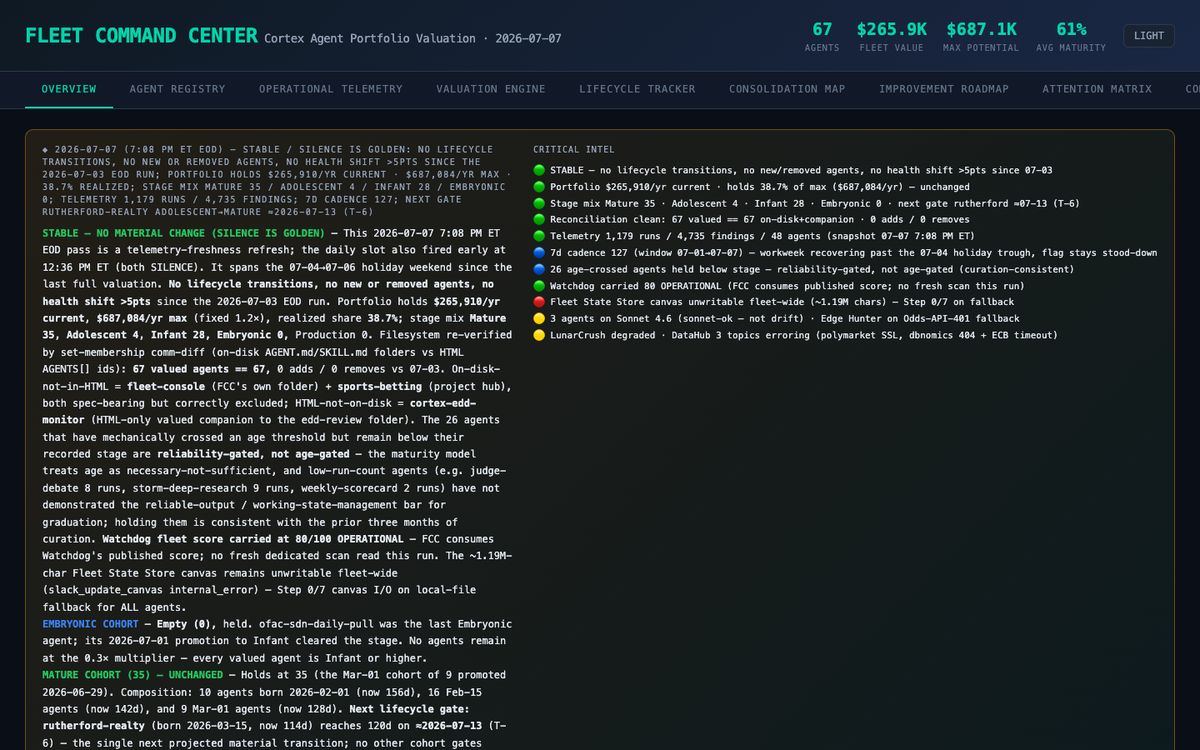Click blue dot beside 7d cadence 127 row
This screenshot has width=1200, height=750.
(x=539, y=253)
